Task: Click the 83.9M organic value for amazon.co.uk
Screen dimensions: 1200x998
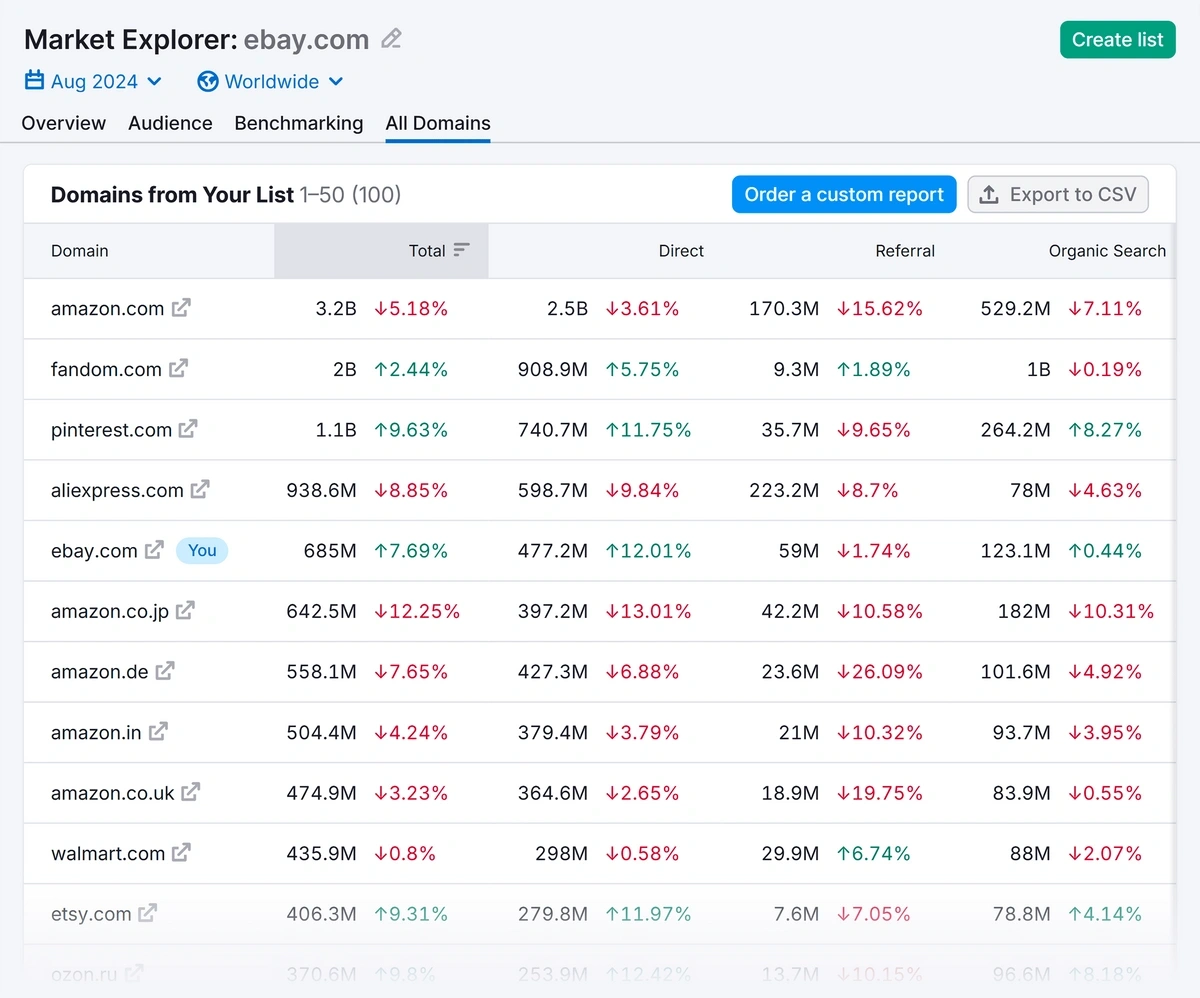Action: tap(1021, 793)
